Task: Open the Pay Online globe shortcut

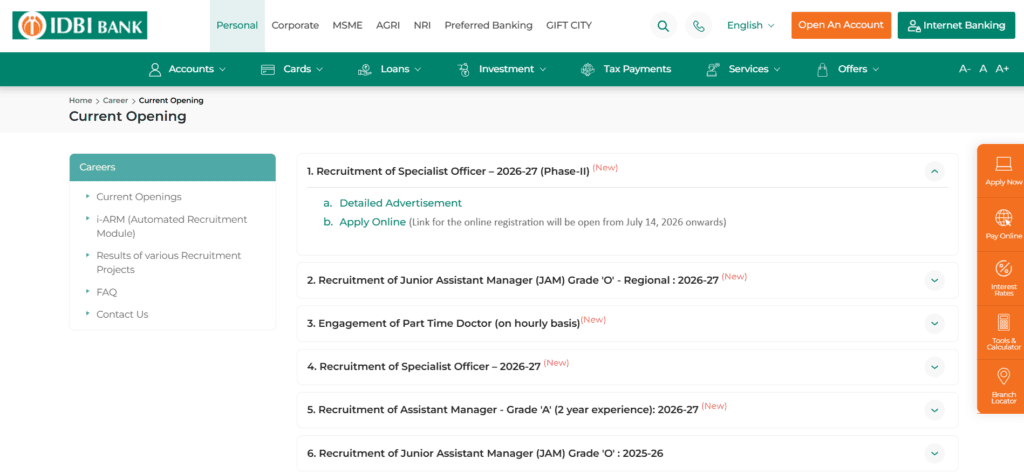Action: (x=1003, y=225)
